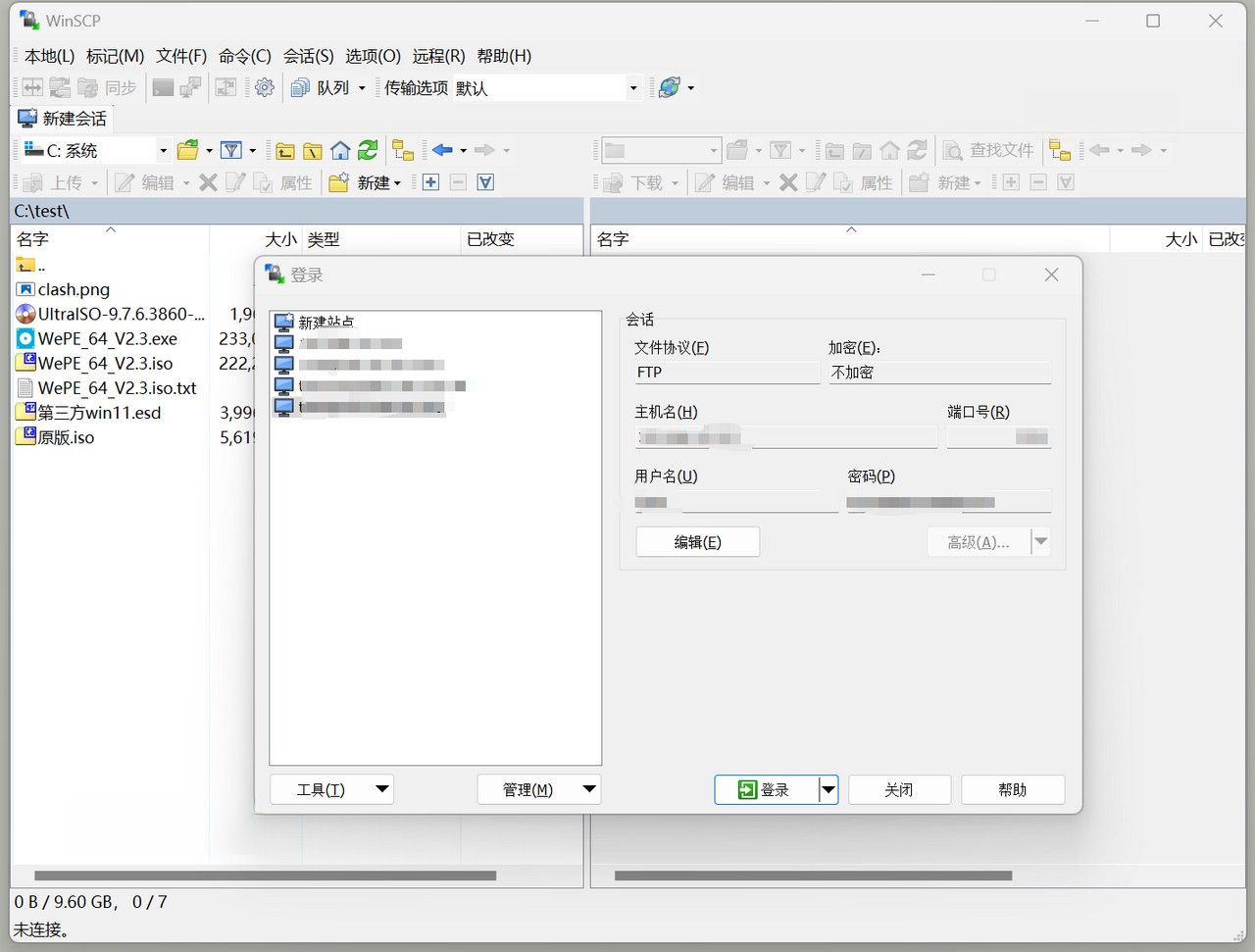Click the local home directory icon

coord(340,150)
